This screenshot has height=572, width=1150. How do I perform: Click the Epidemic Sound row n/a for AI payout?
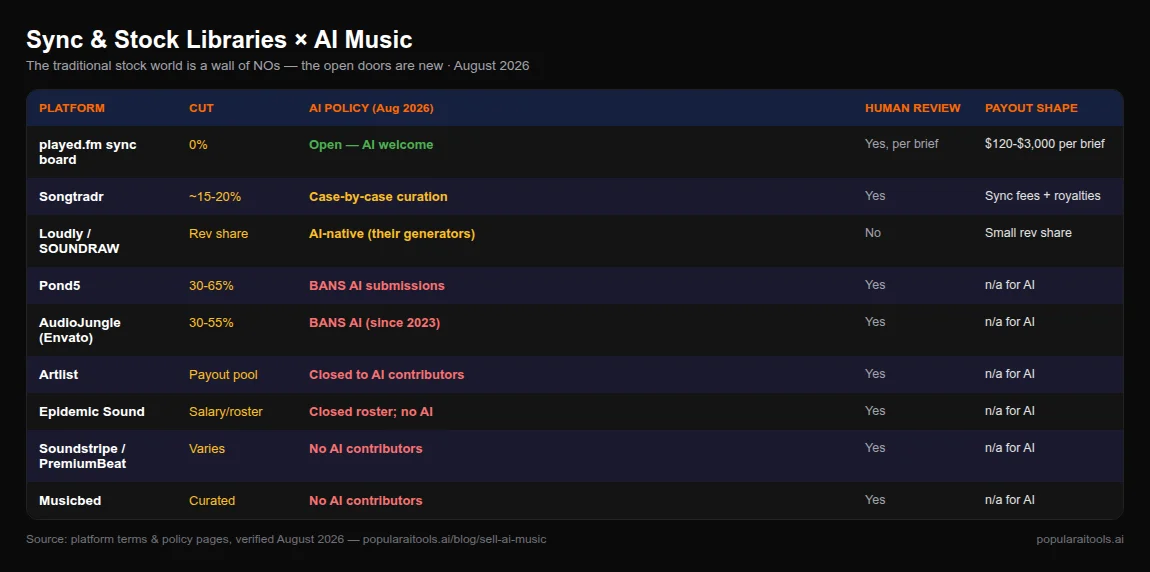tap(1010, 411)
